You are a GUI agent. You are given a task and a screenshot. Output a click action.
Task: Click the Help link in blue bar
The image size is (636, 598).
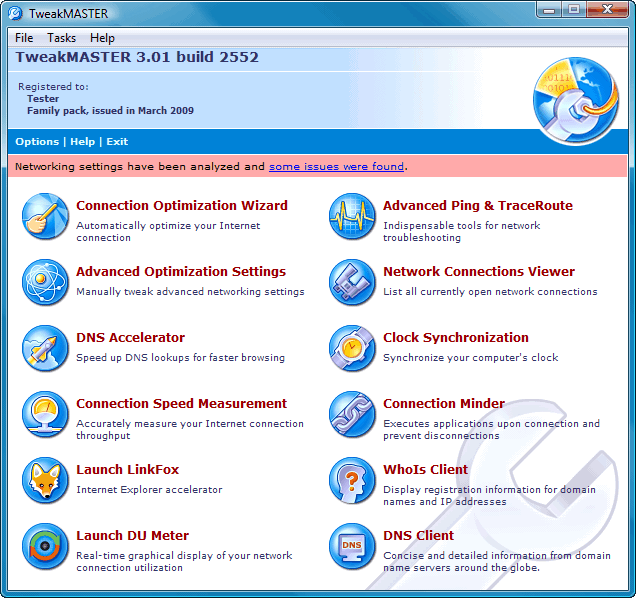pos(82,142)
